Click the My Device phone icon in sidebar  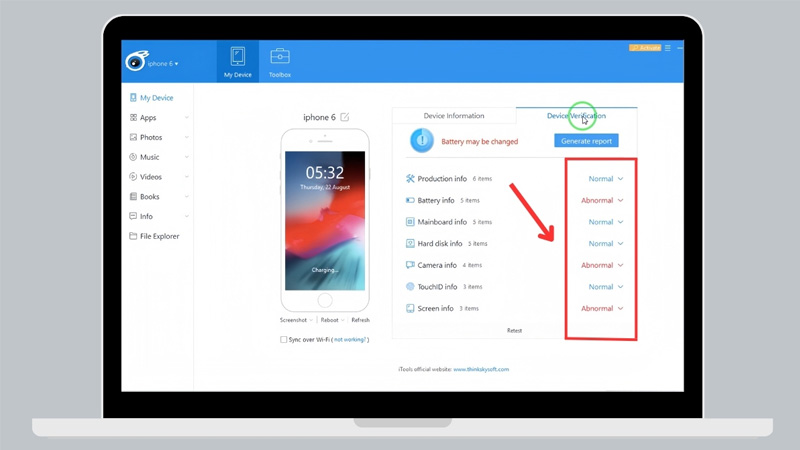[133, 97]
